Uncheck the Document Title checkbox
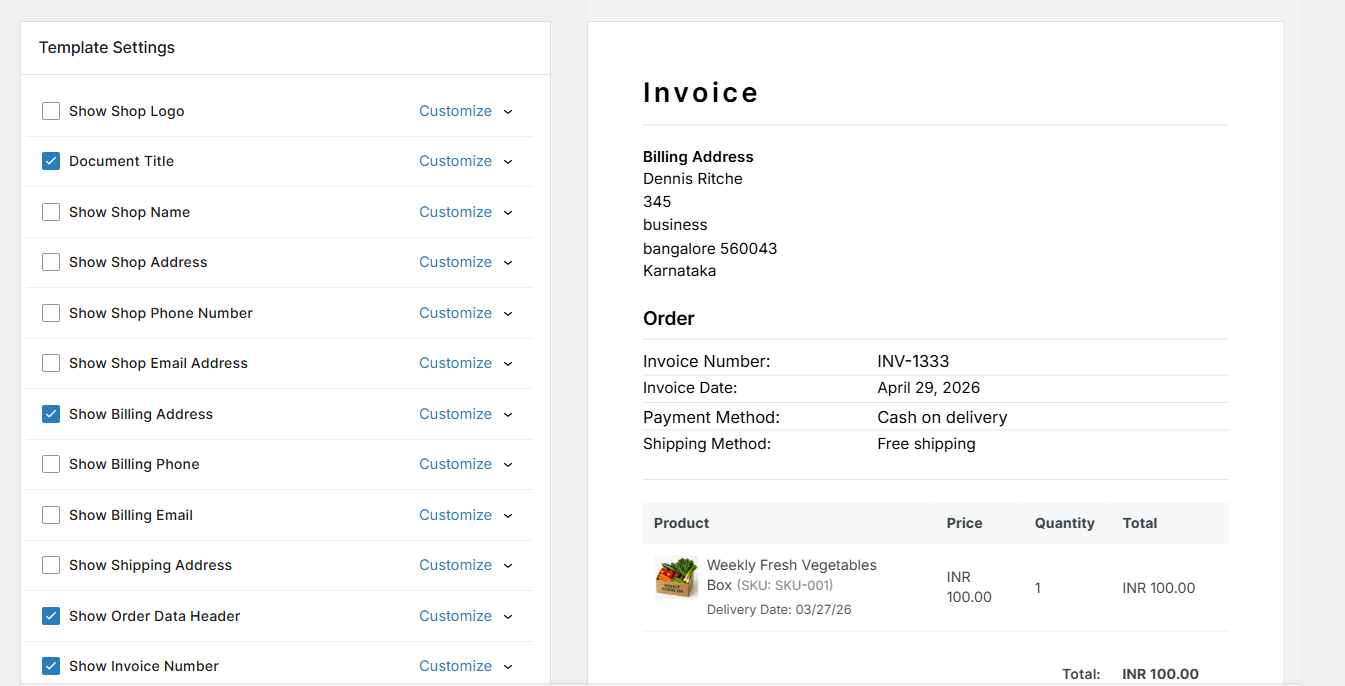 (51, 161)
